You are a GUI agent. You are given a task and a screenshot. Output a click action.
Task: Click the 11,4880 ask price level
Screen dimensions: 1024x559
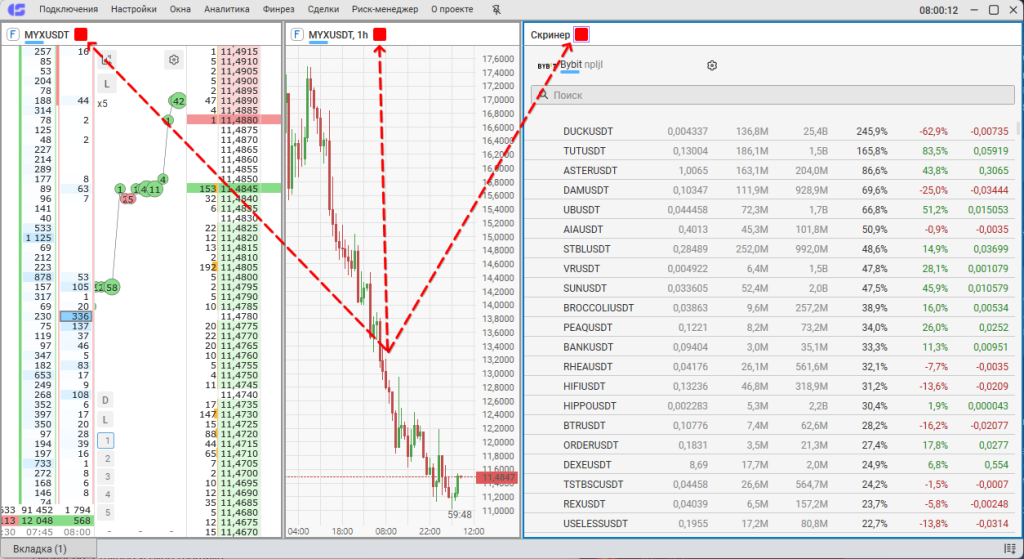(x=239, y=120)
